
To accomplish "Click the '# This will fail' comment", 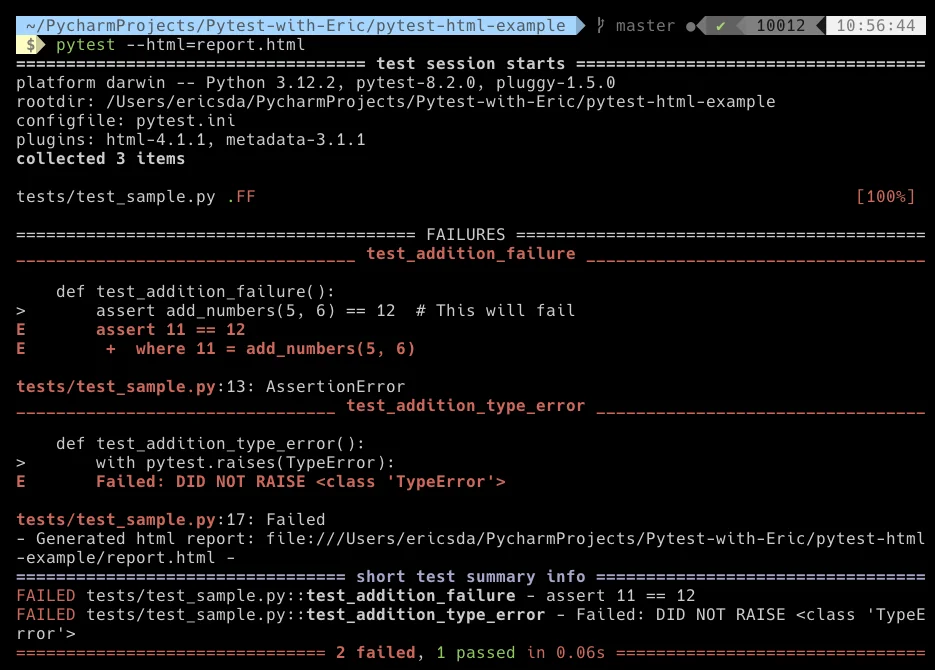I will 495,311.
